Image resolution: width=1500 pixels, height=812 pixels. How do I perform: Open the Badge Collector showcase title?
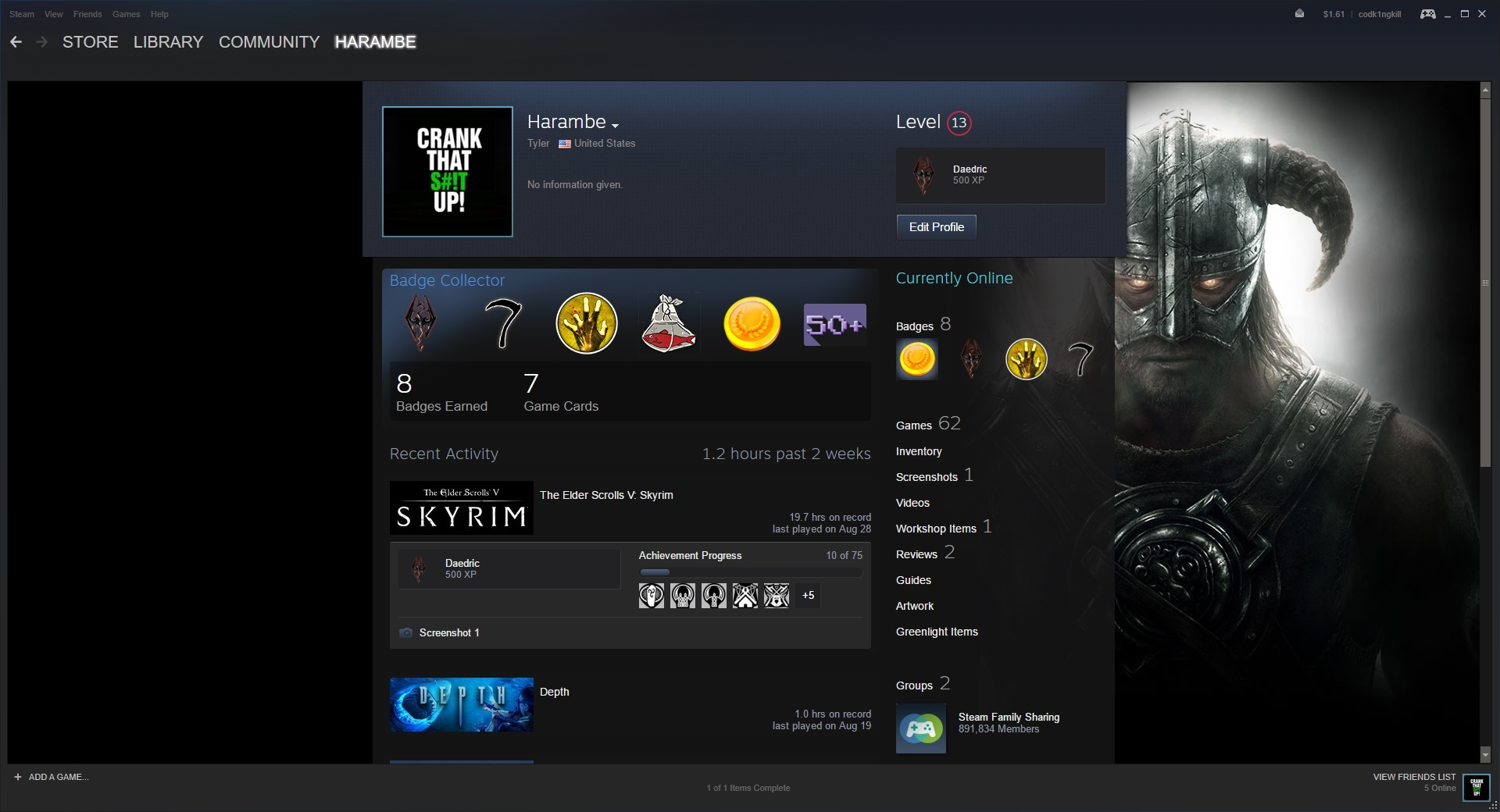(447, 280)
